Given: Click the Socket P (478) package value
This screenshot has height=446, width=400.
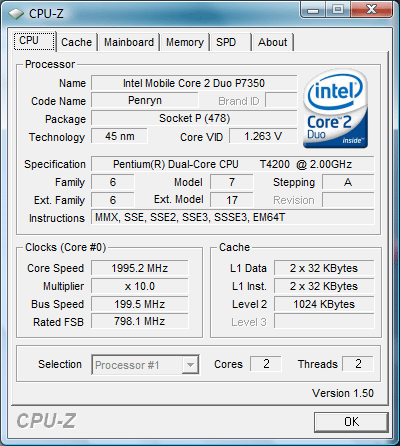Looking at the screenshot, I should tap(194, 118).
